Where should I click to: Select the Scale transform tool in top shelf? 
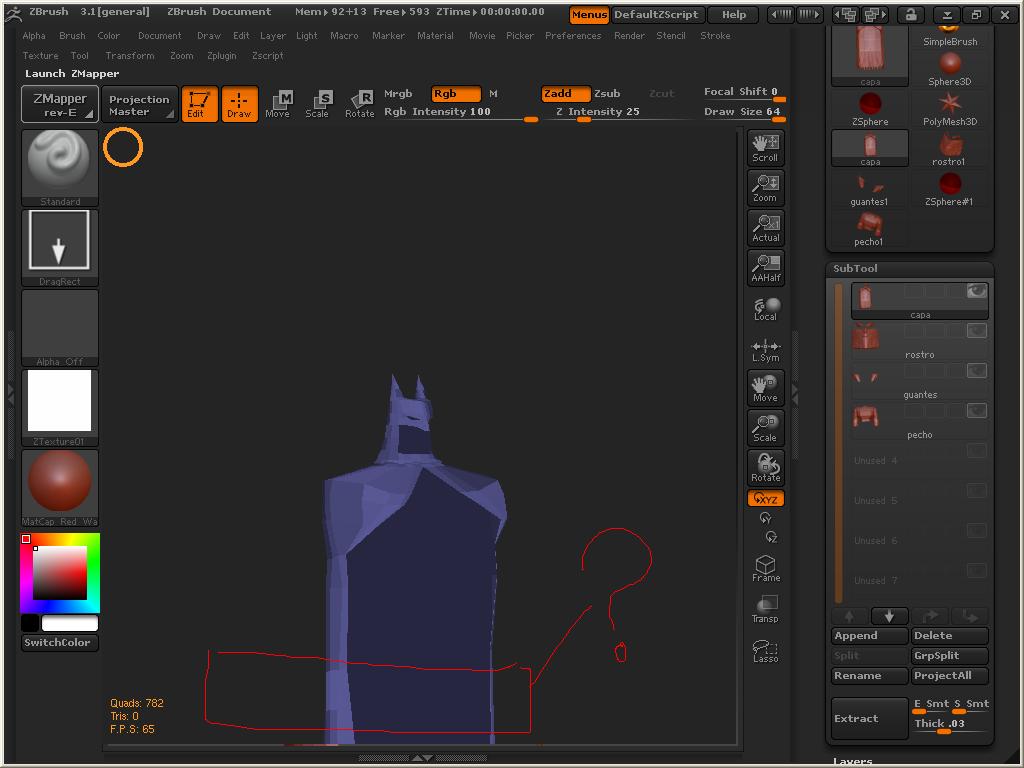pos(318,104)
